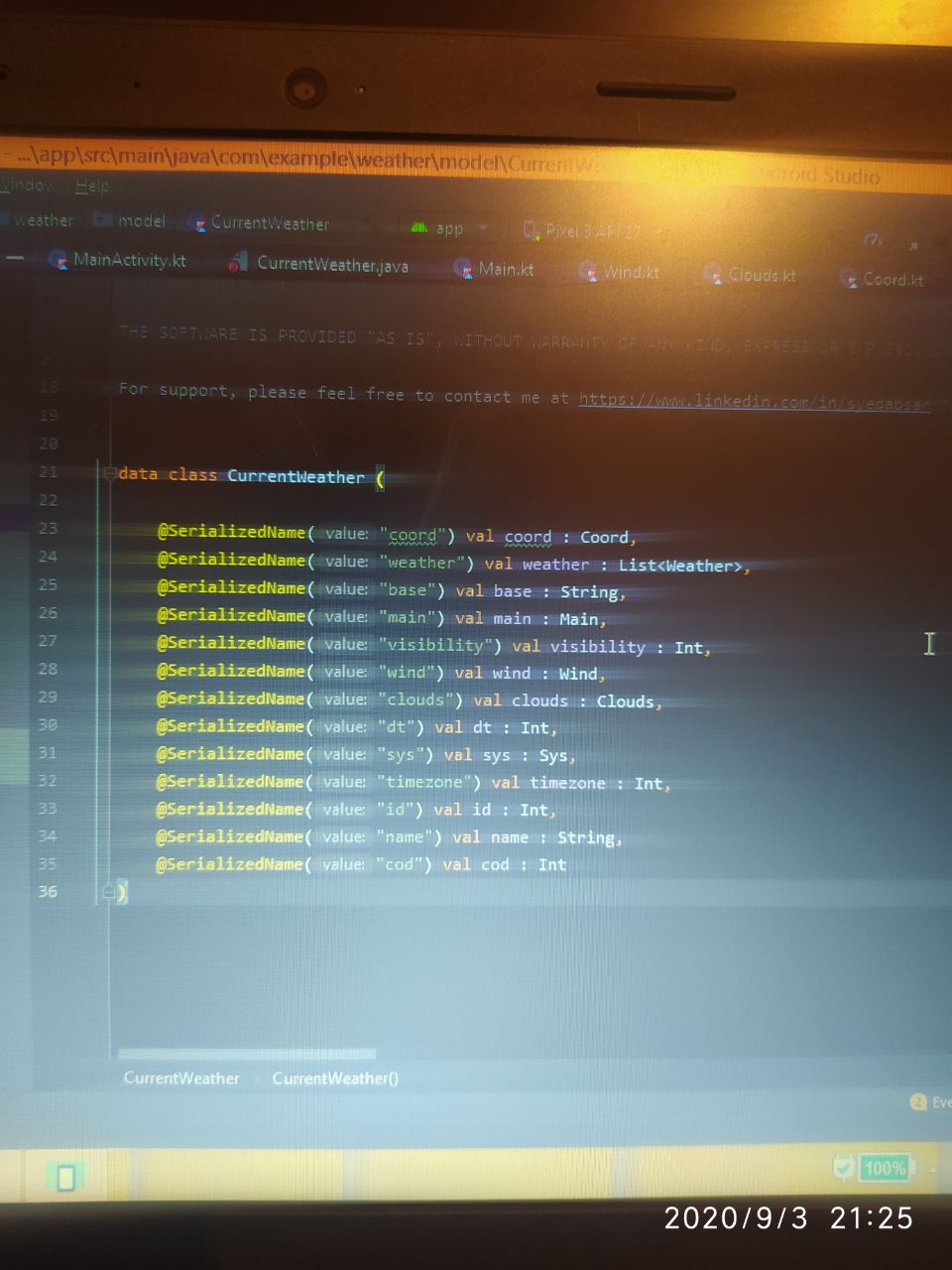Collapse the data class fold marker

(109, 472)
